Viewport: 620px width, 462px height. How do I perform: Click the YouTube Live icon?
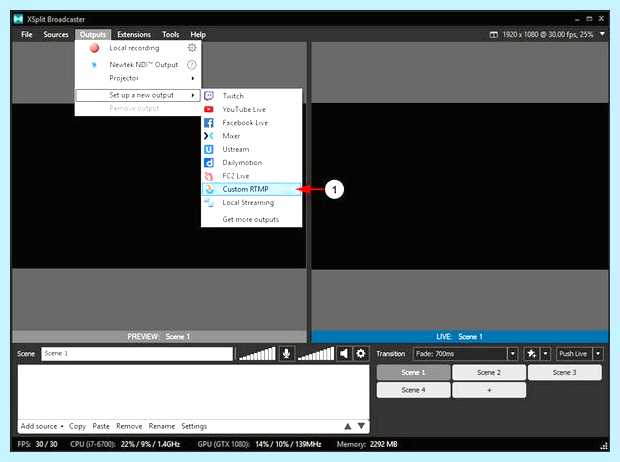pyautogui.click(x=209, y=109)
